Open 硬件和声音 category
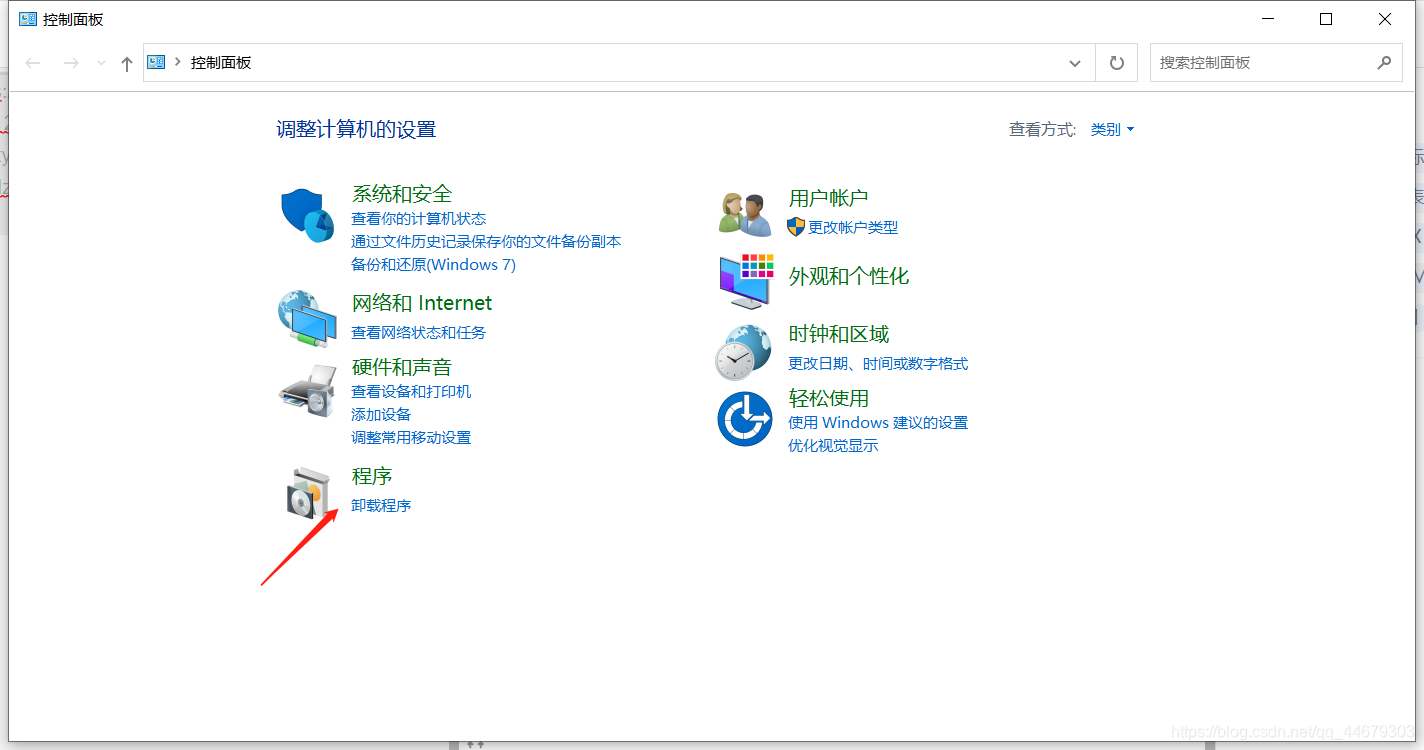Viewport: 1424px width, 750px height. 402,367
